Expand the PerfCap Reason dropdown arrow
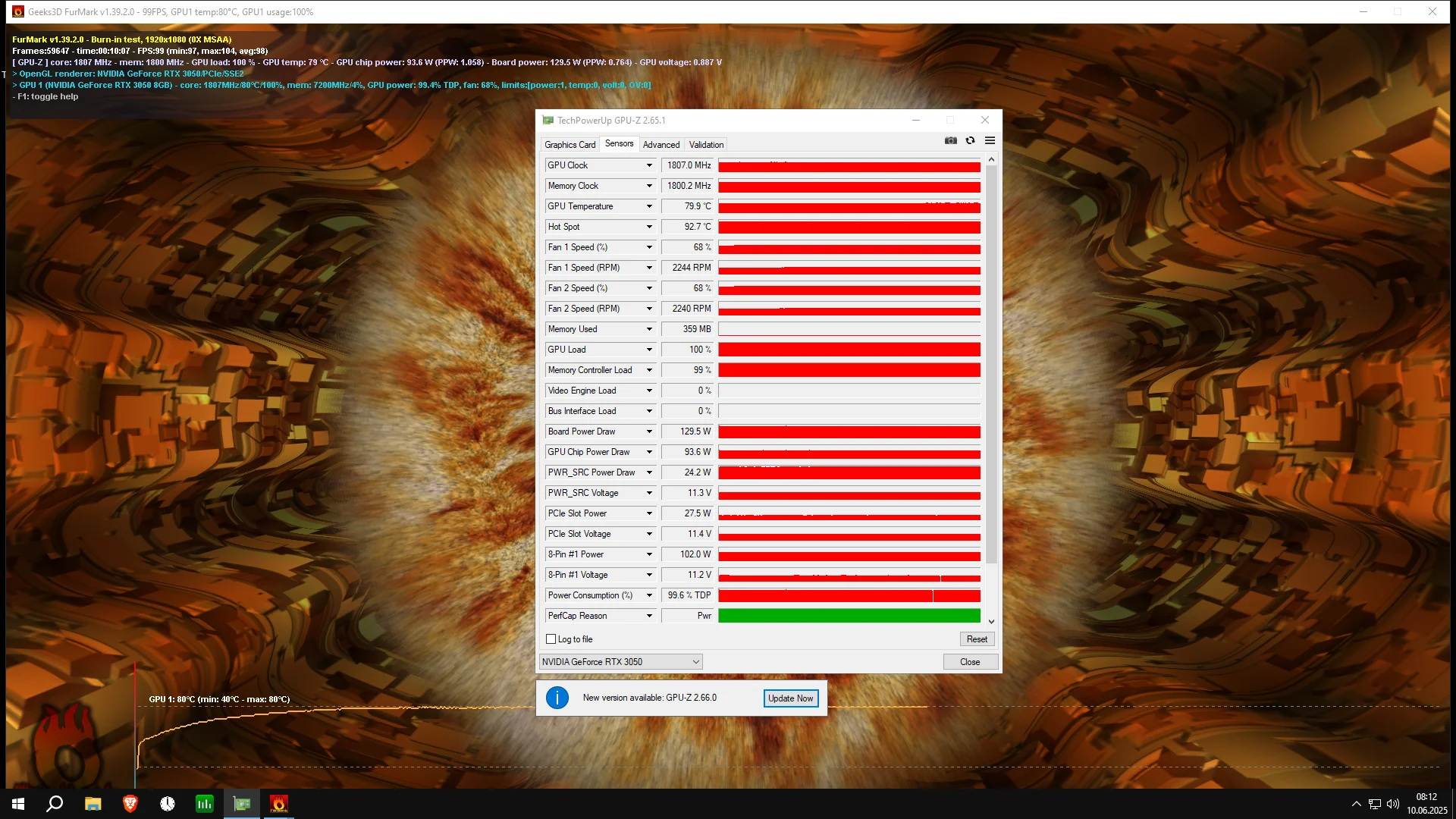The width and height of the screenshot is (1456, 819). pos(649,616)
